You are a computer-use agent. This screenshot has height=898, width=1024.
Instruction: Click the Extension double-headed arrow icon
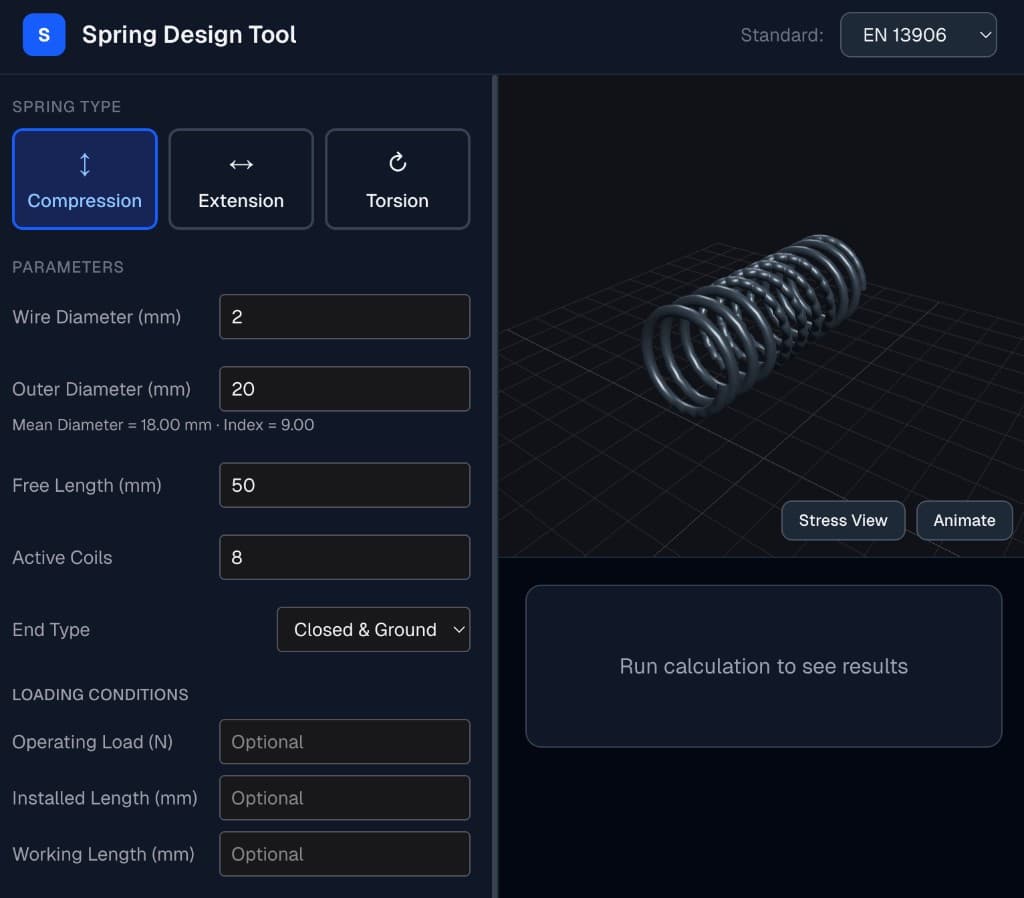[241, 162]
